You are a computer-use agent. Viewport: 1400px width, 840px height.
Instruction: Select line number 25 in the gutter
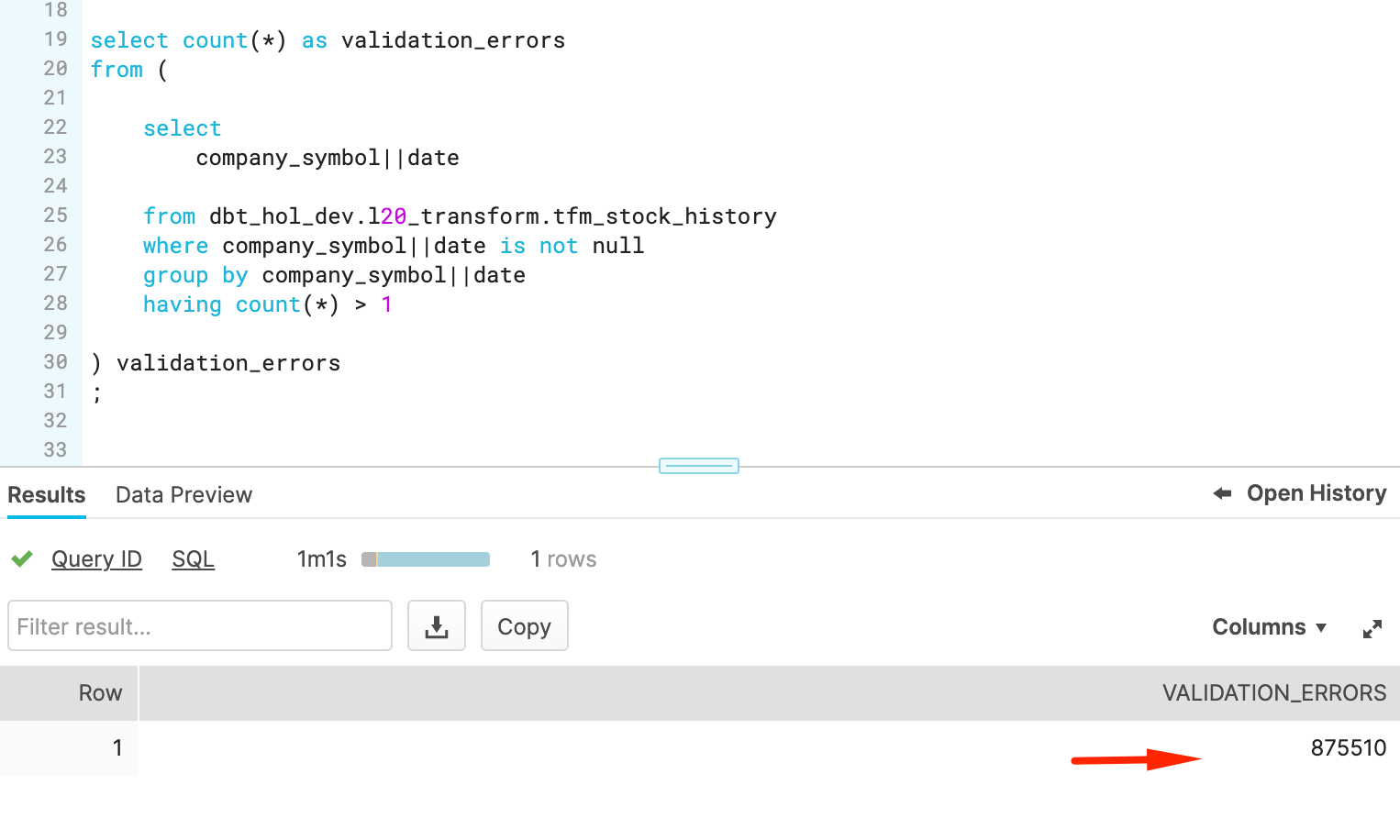pyautogui.click(x=55, y=216)
